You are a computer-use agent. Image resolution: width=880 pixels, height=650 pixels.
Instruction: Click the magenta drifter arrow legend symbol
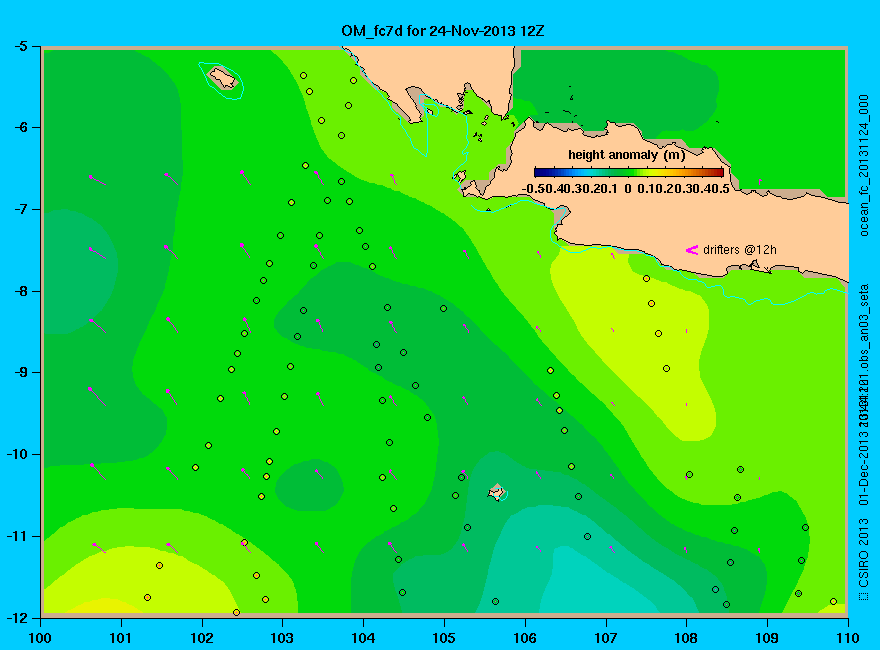(691, 250)
